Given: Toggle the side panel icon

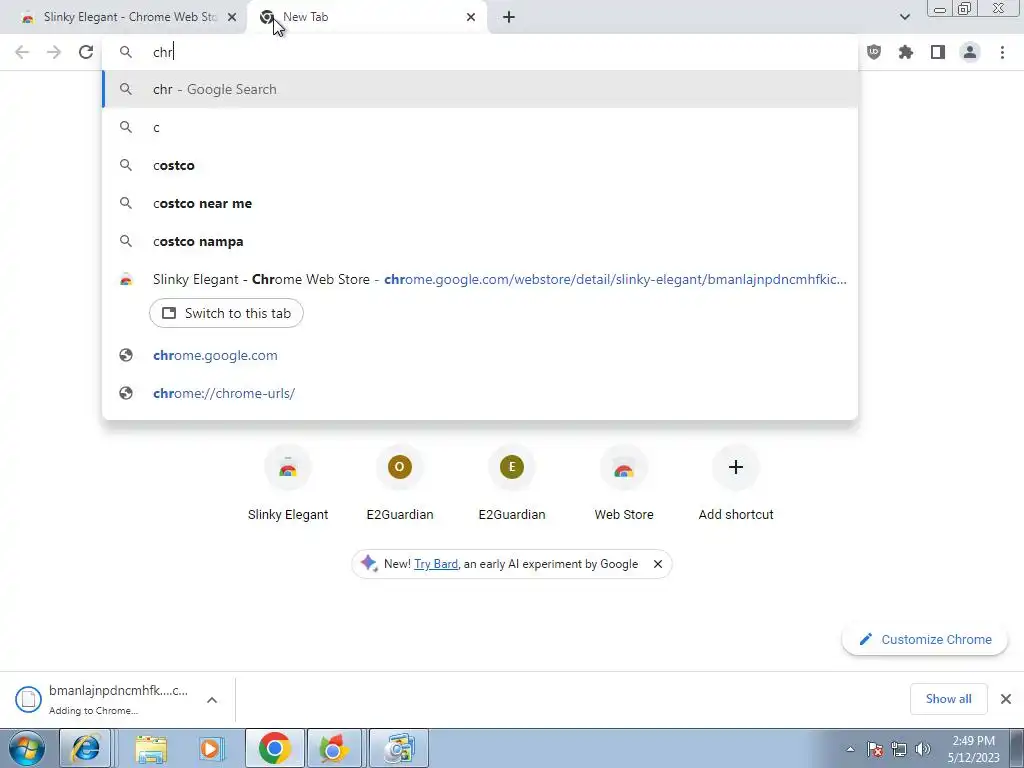Looking at the screenshot, I should point(938,52).
